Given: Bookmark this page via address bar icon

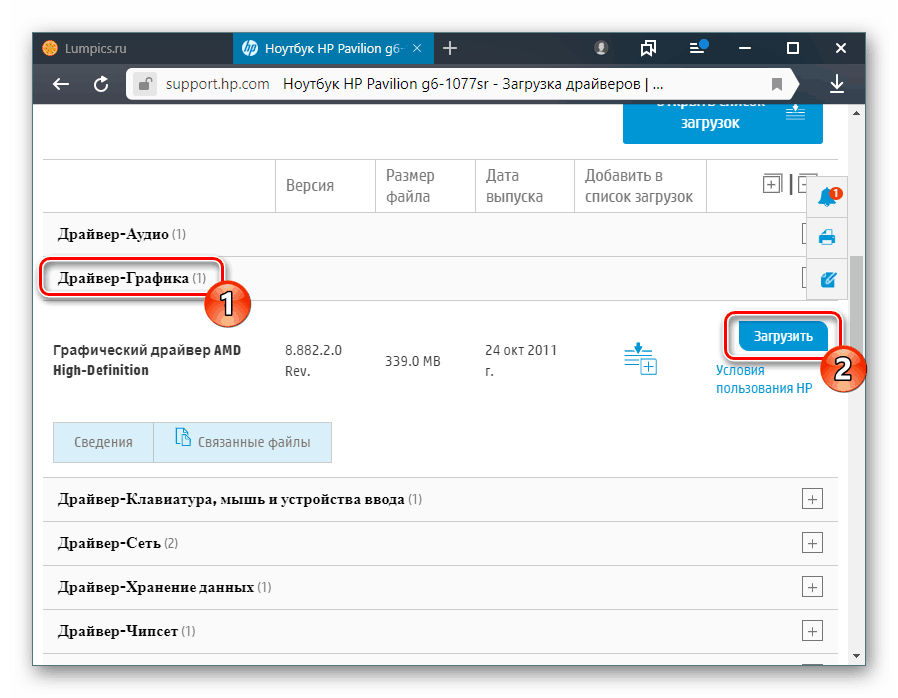Looking at the screenshot, I should pyautogui.click(x=777, y=84).
